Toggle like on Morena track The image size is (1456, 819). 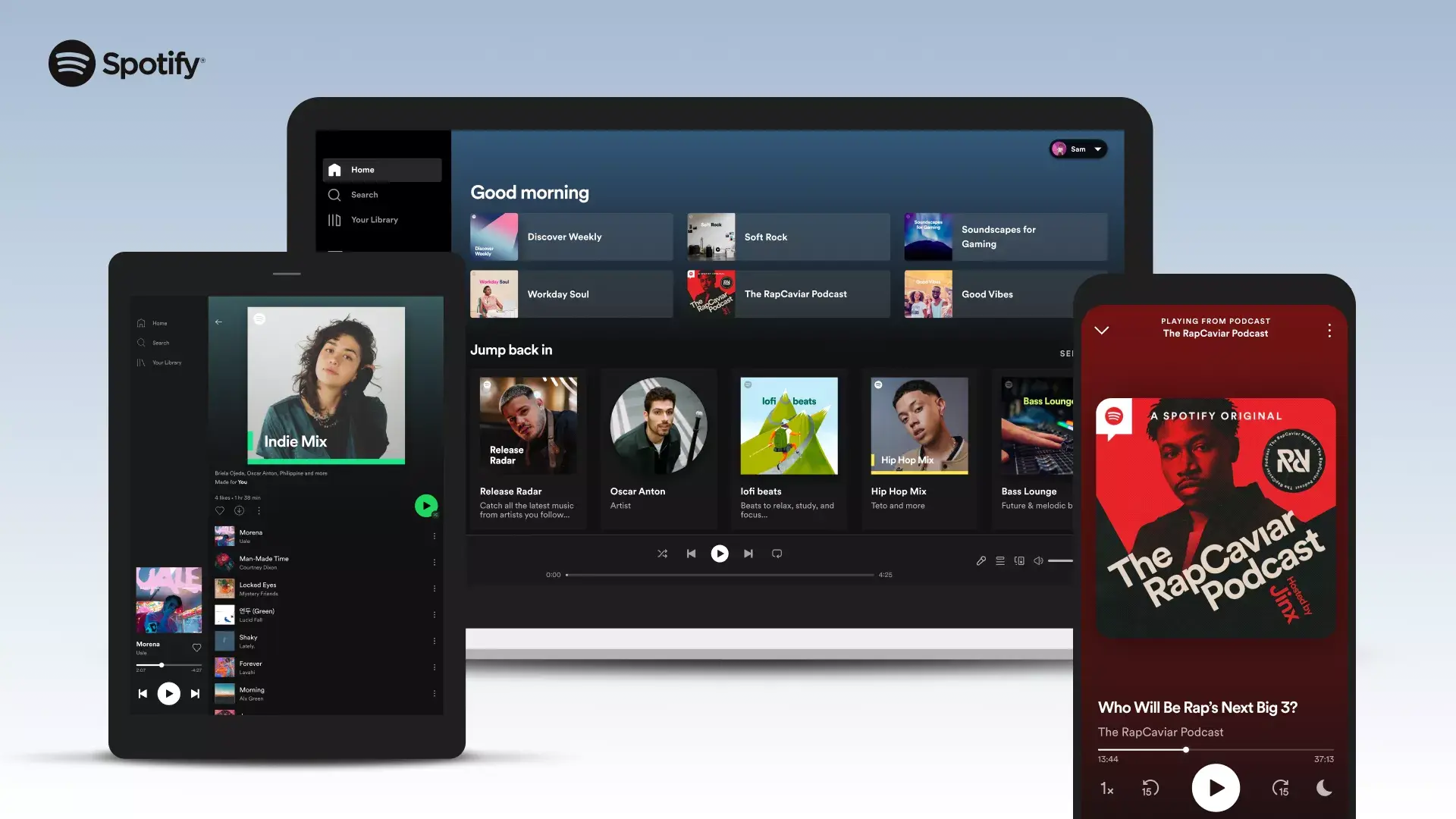click(196, 647)
